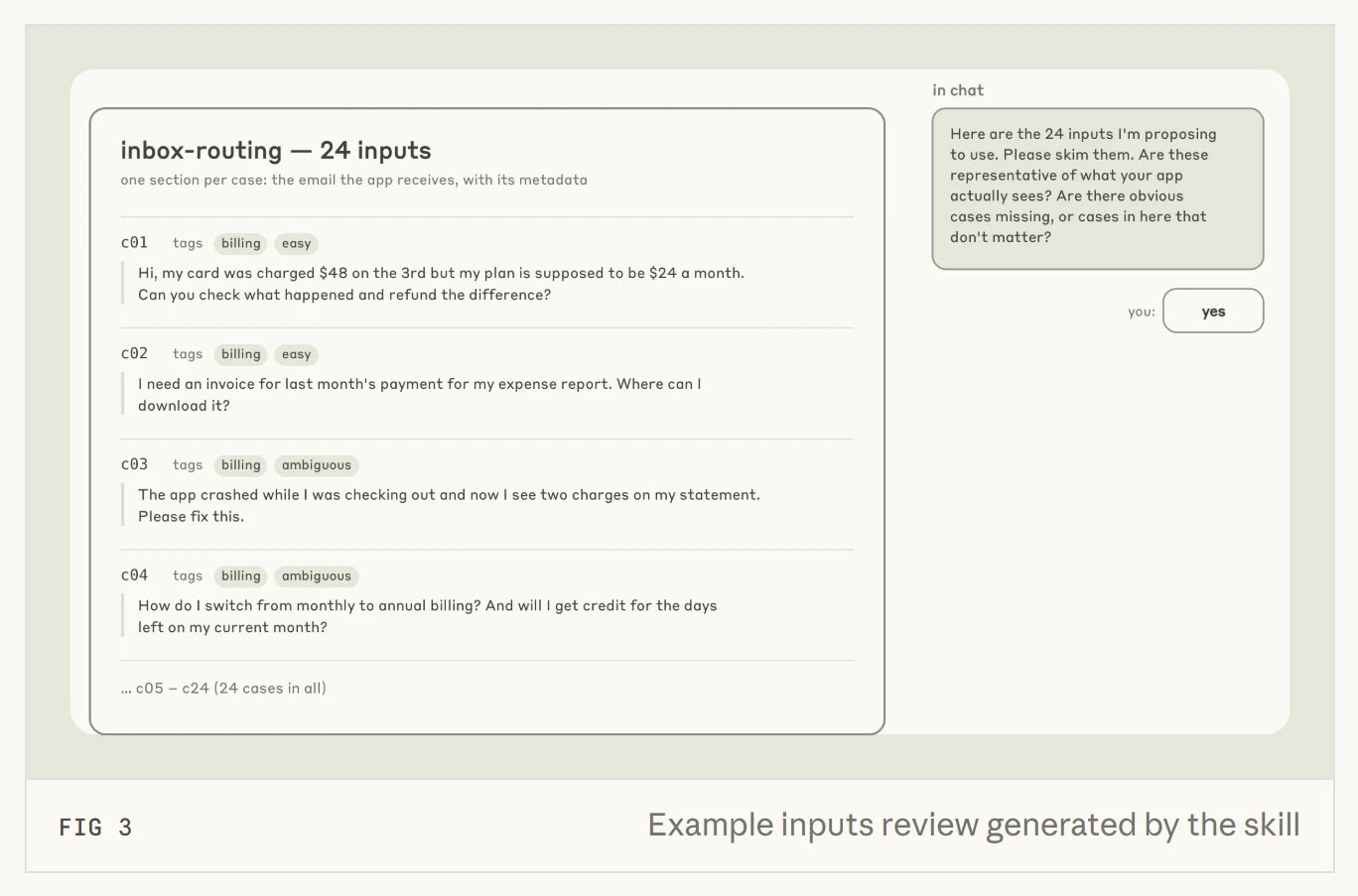Screen dimensions: 1358x896
Task: Select the easy tag on case c01
Action: click(x=296, y=243)
